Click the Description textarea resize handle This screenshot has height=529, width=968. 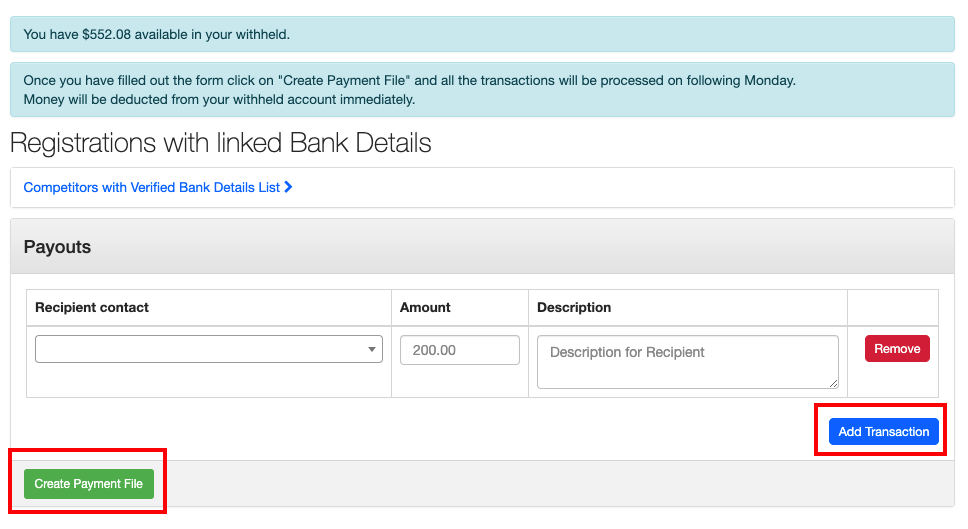(832, 382)
